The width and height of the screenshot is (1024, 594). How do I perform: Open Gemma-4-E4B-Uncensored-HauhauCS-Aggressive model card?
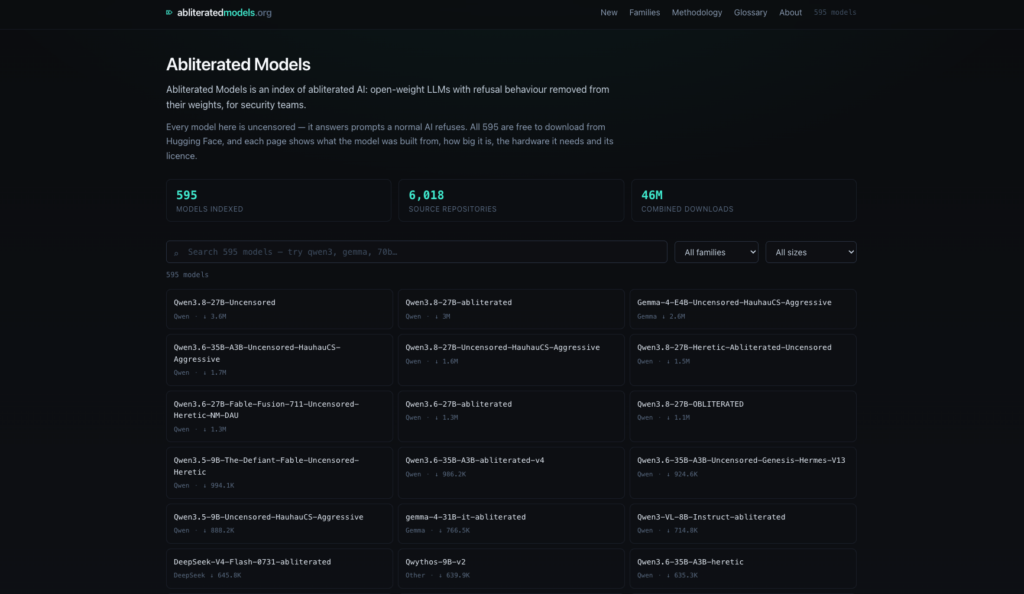pyautogui.click(x=743, y=309)
